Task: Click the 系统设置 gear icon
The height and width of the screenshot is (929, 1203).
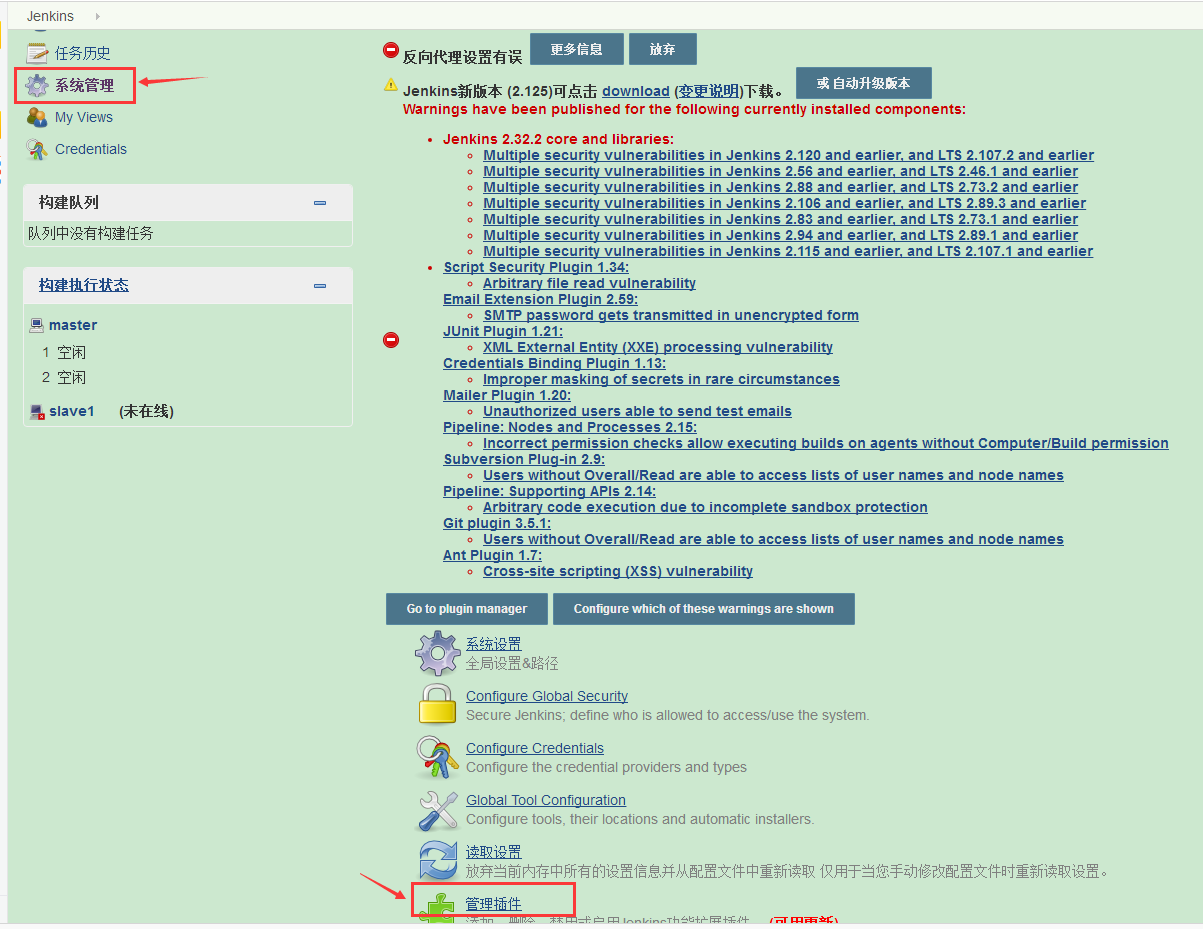Action: [x=437, y=653]
